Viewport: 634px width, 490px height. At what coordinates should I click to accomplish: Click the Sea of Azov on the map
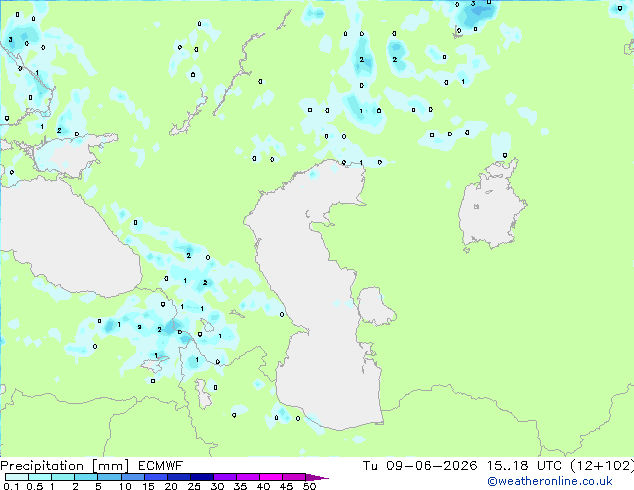71,156
